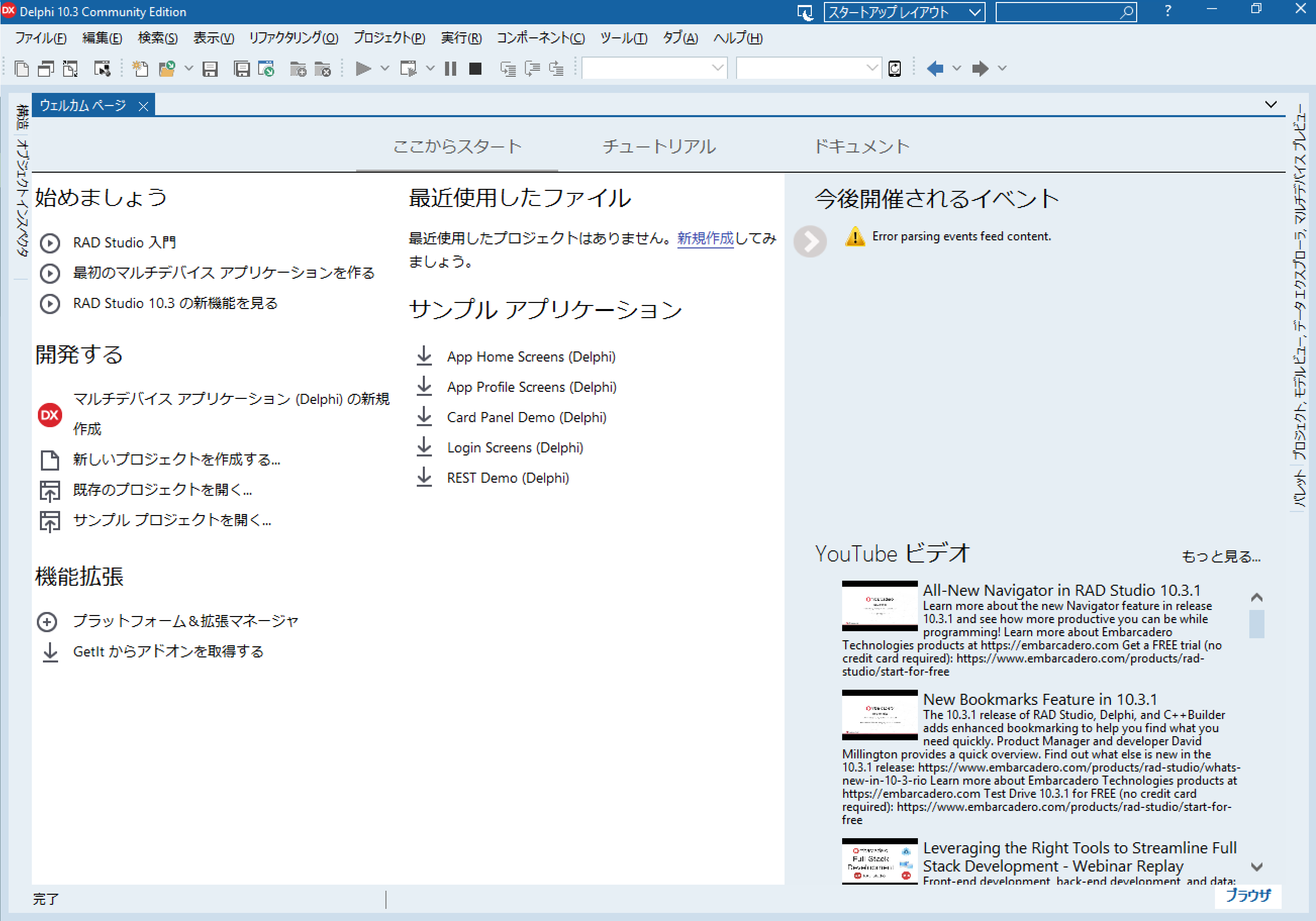This screenshot has width=1316, height=921.
Task: Open the プロジェクト(P) menu
Action: (389, 38)
